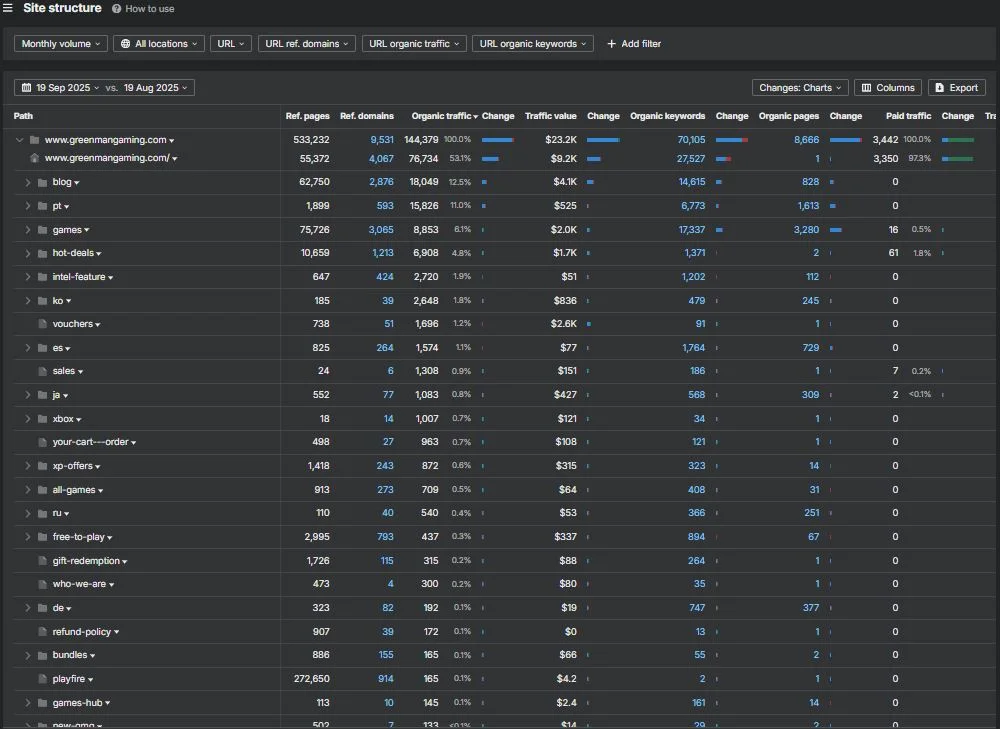Screen dimensions: 1000x729
Task: Sort by Ref. pages column header
Action: pyautogui.click(x=307, y=116)
